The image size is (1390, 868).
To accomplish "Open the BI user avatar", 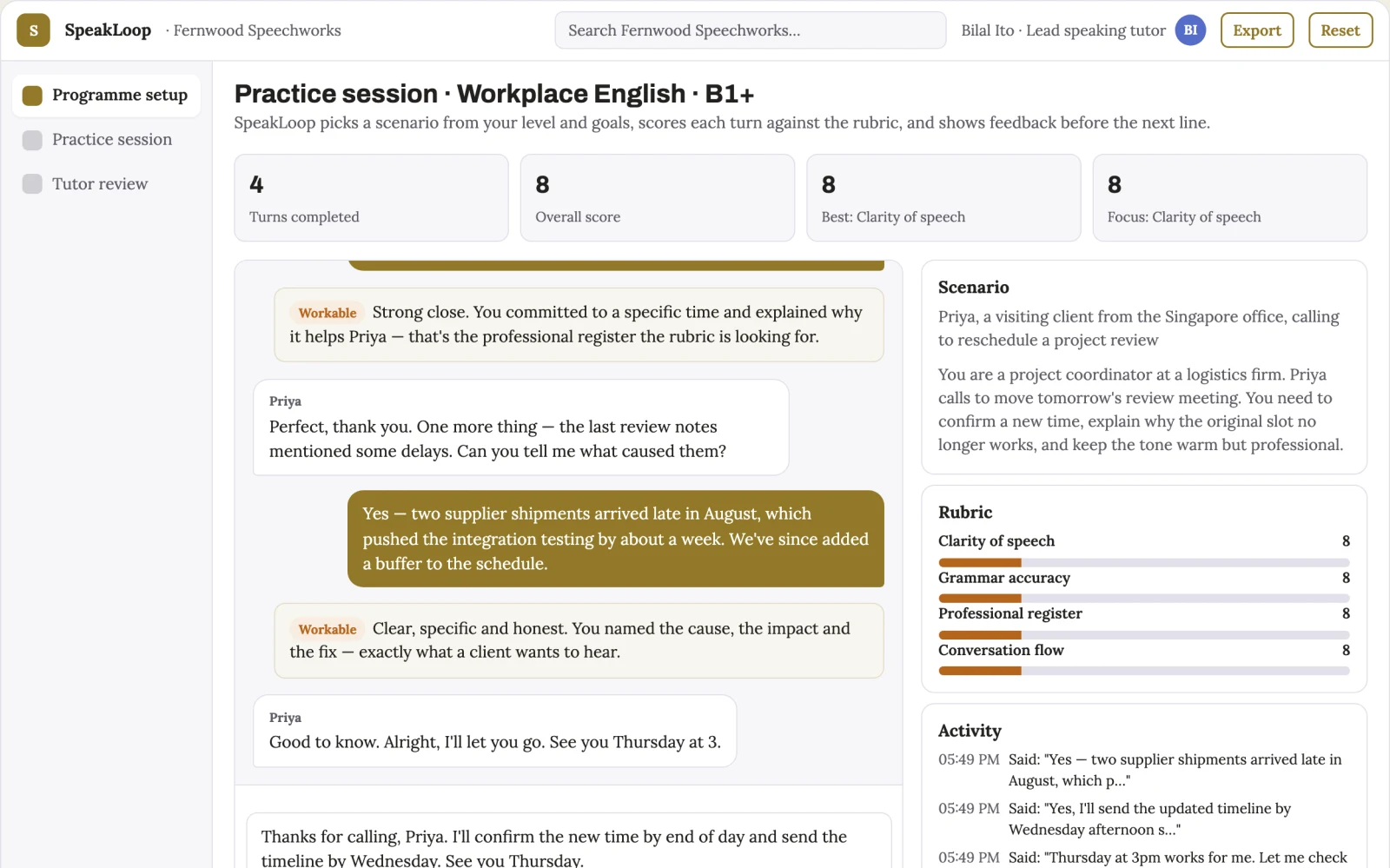I will click(1190, 30).
